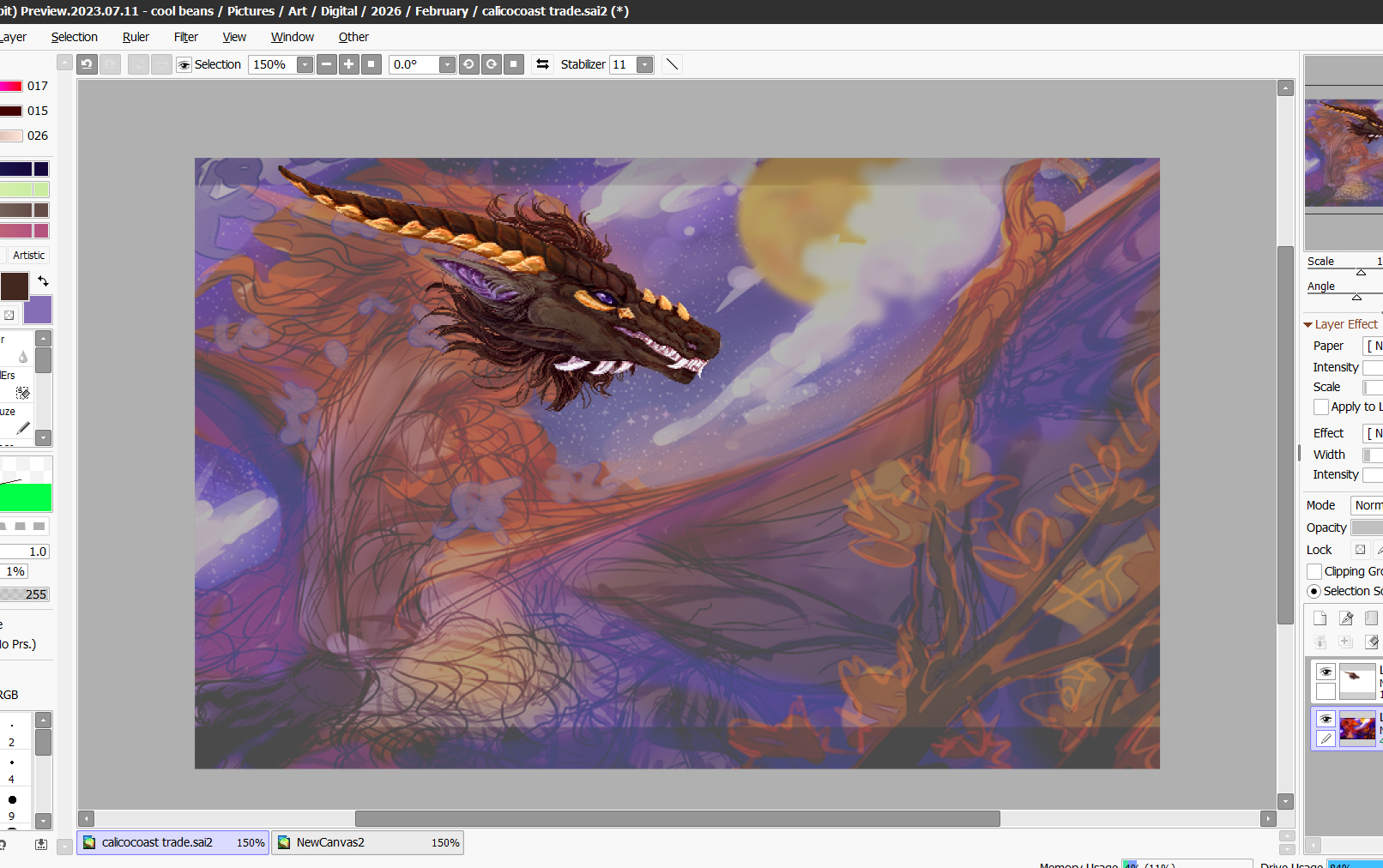Rotate the canvas view counterclockwise
The height and width of the screenshot is (868, 1383).
point(469,64)
